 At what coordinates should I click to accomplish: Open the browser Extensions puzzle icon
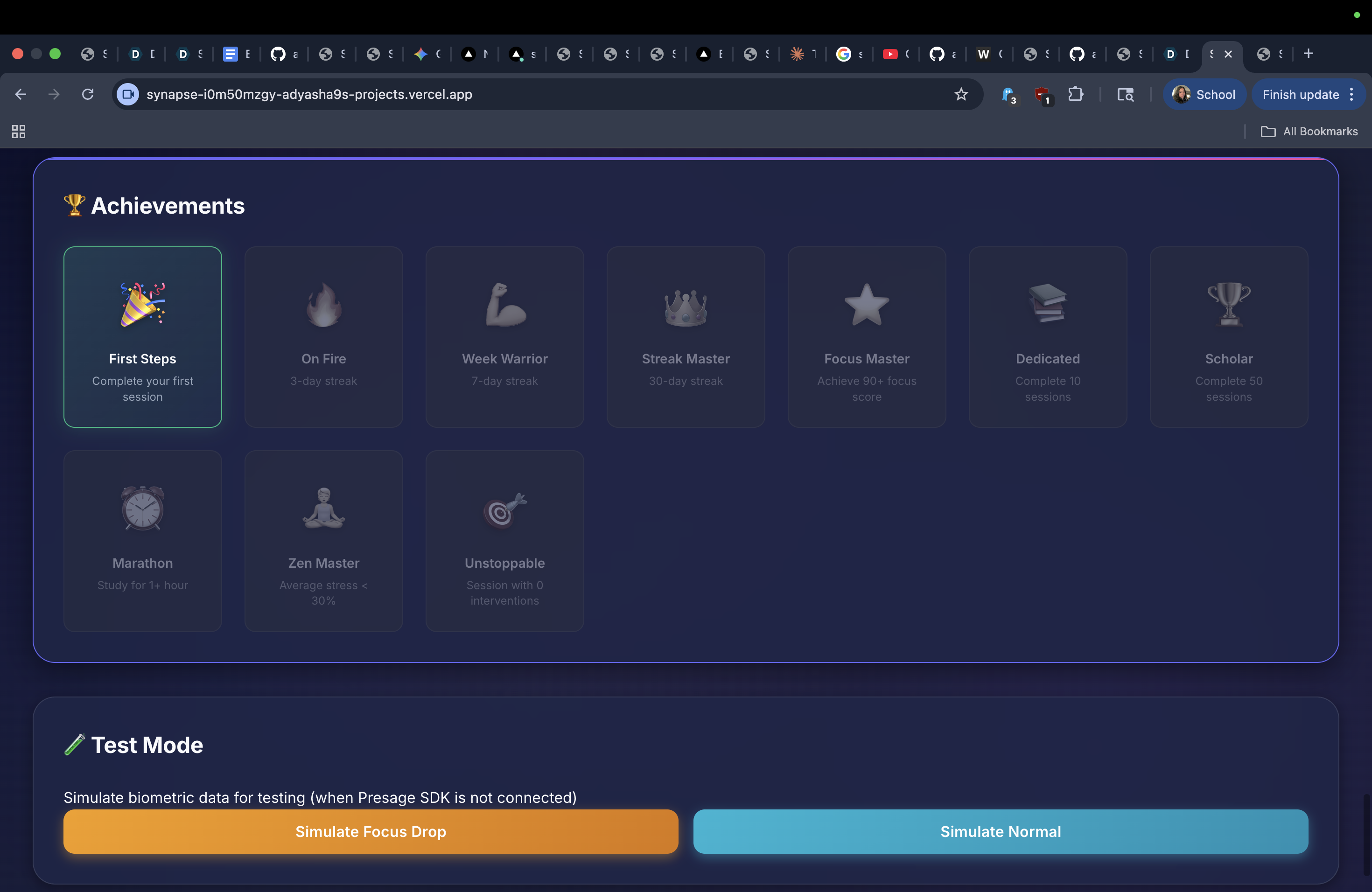point(1075,94)
